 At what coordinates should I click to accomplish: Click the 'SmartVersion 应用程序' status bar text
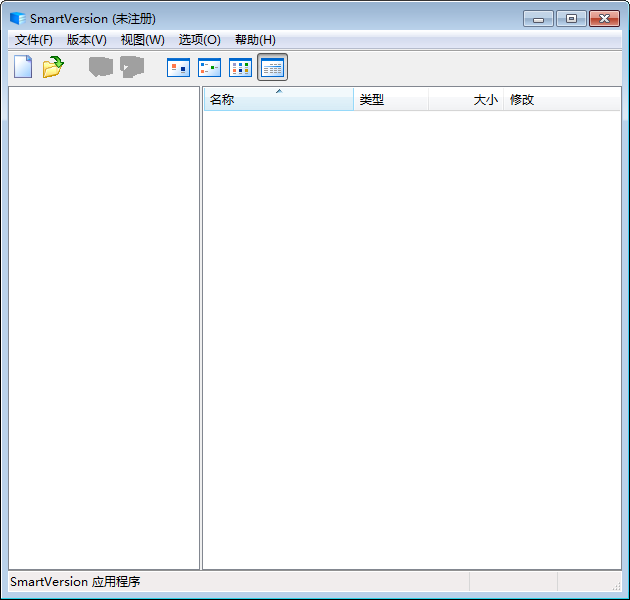point(75,582)
